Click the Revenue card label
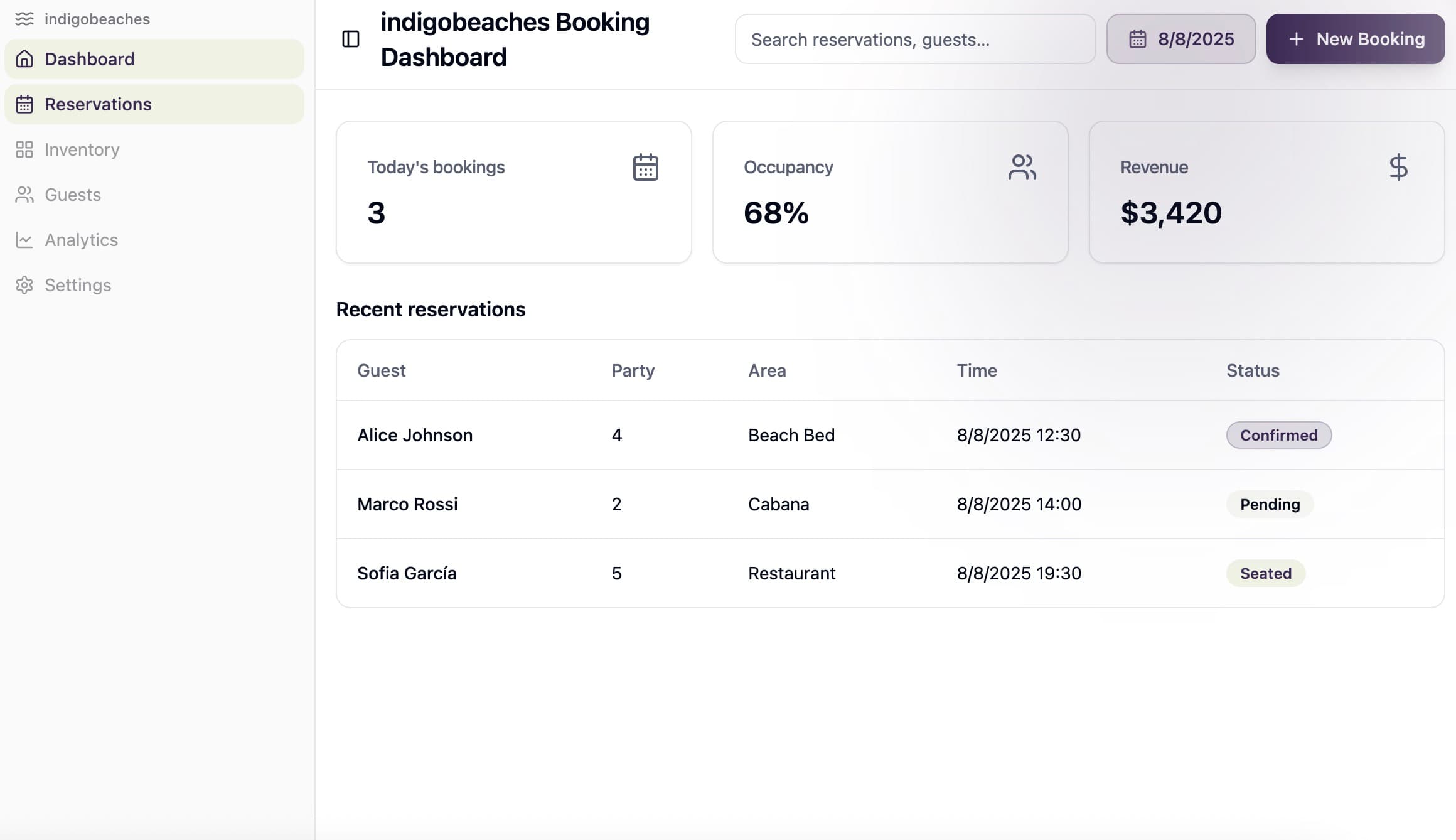 coord(1154,167)
